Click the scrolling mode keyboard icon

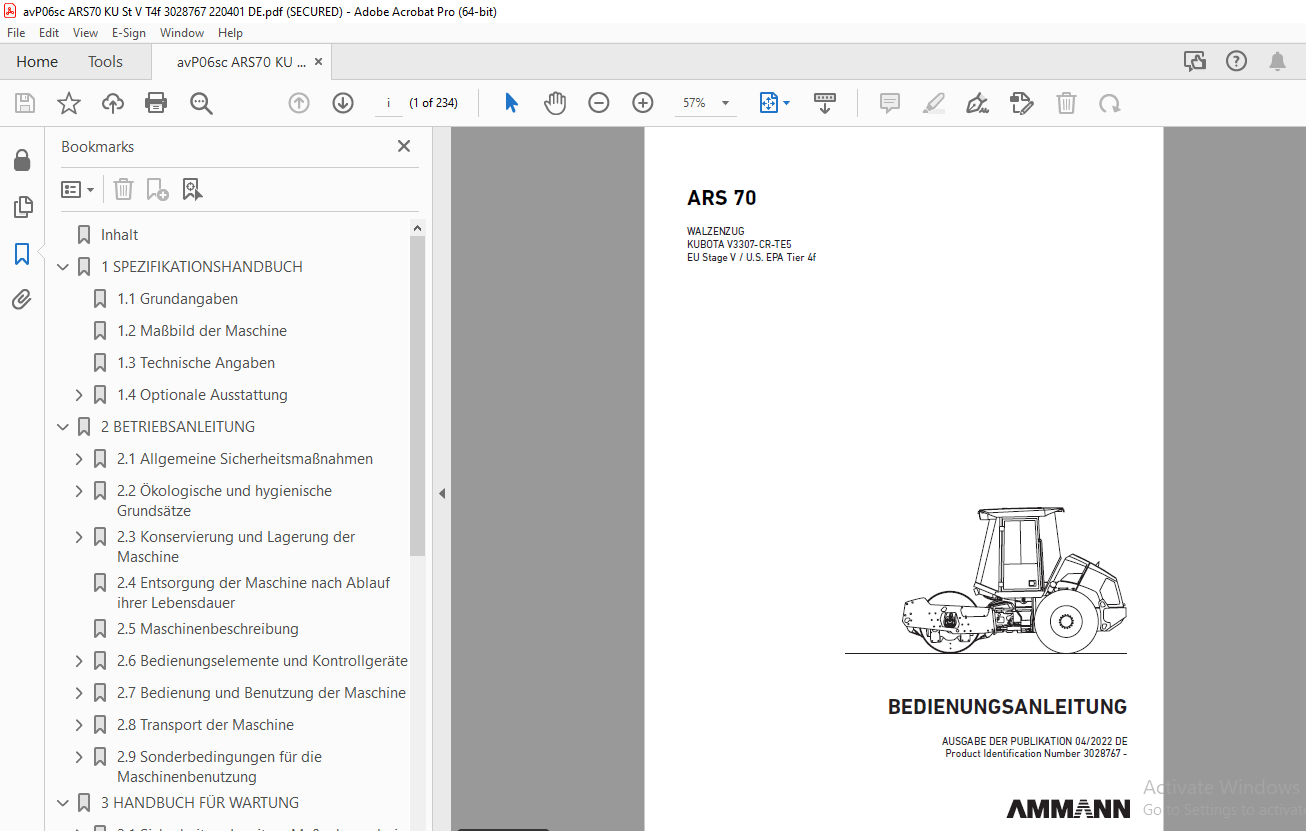(825, 103)
